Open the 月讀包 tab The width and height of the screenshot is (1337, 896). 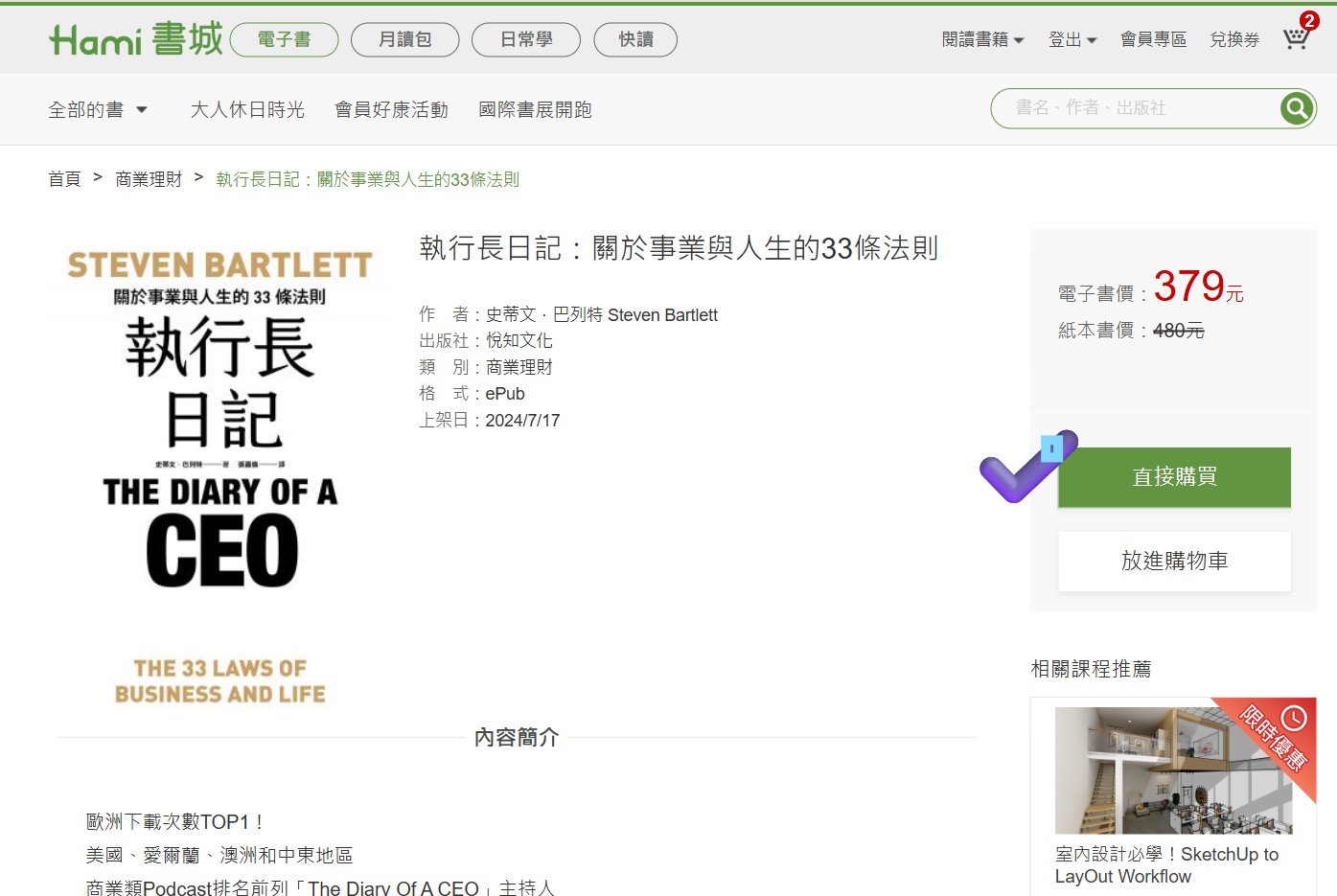405,39
